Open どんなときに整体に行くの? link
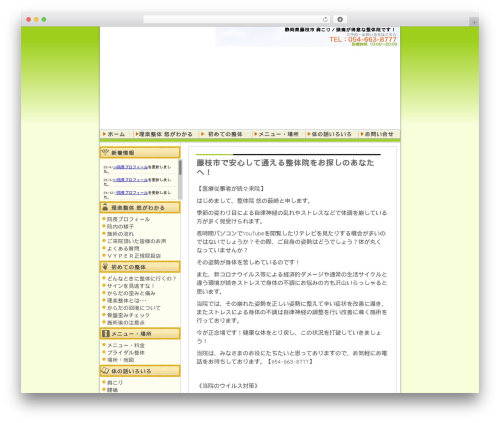Screen dimensions: 500x423 tap(142, 278)
